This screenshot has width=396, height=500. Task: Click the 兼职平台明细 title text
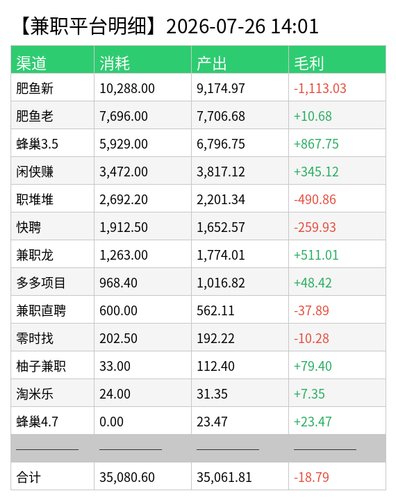[x=88, y=26]
